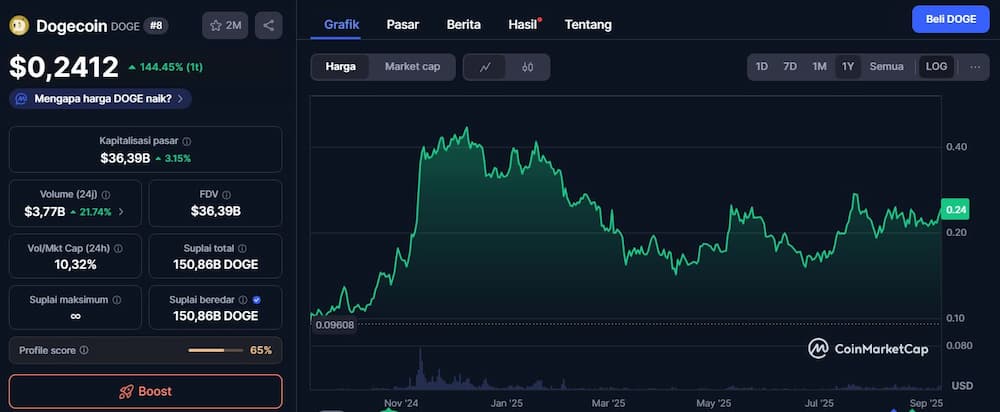Switch to line chart icon
Viewport: 1000px width, 412px height.
click(485, 67)
